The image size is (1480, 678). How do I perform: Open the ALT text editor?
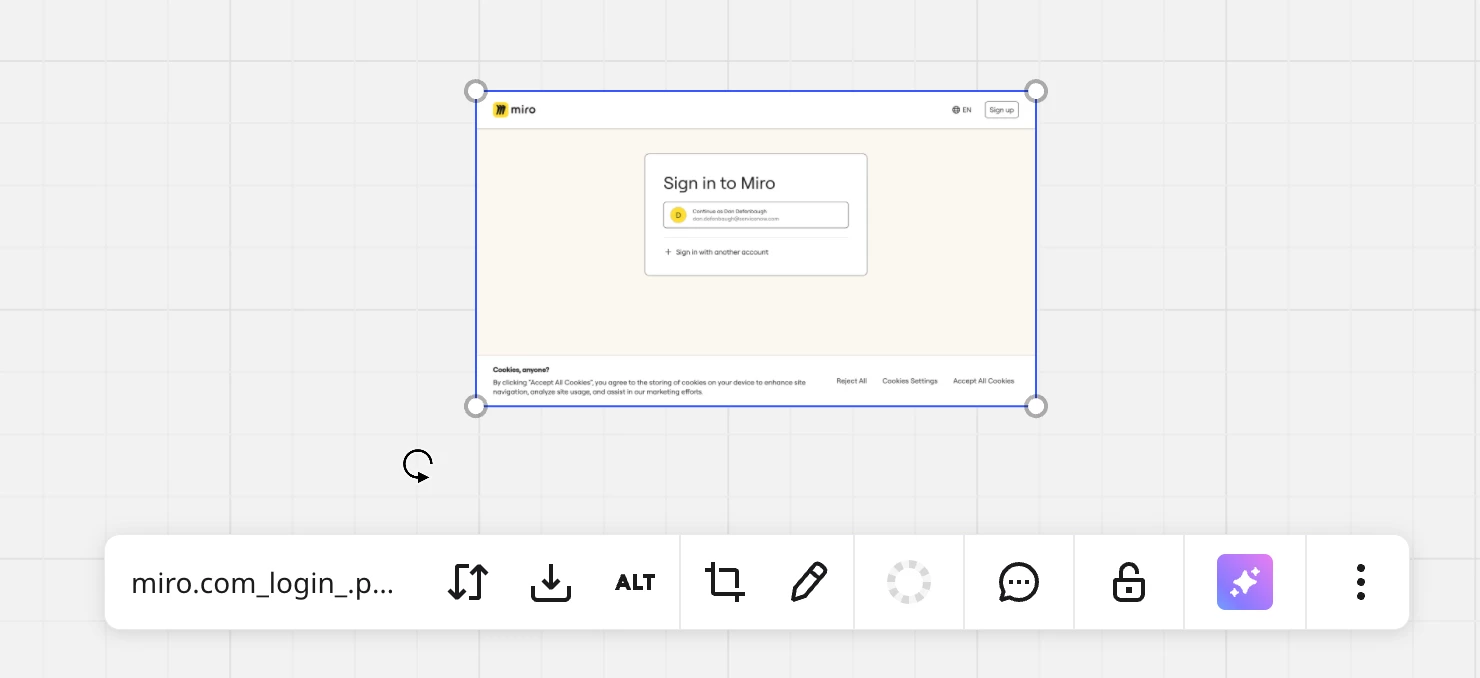click(x=635, y=582)
